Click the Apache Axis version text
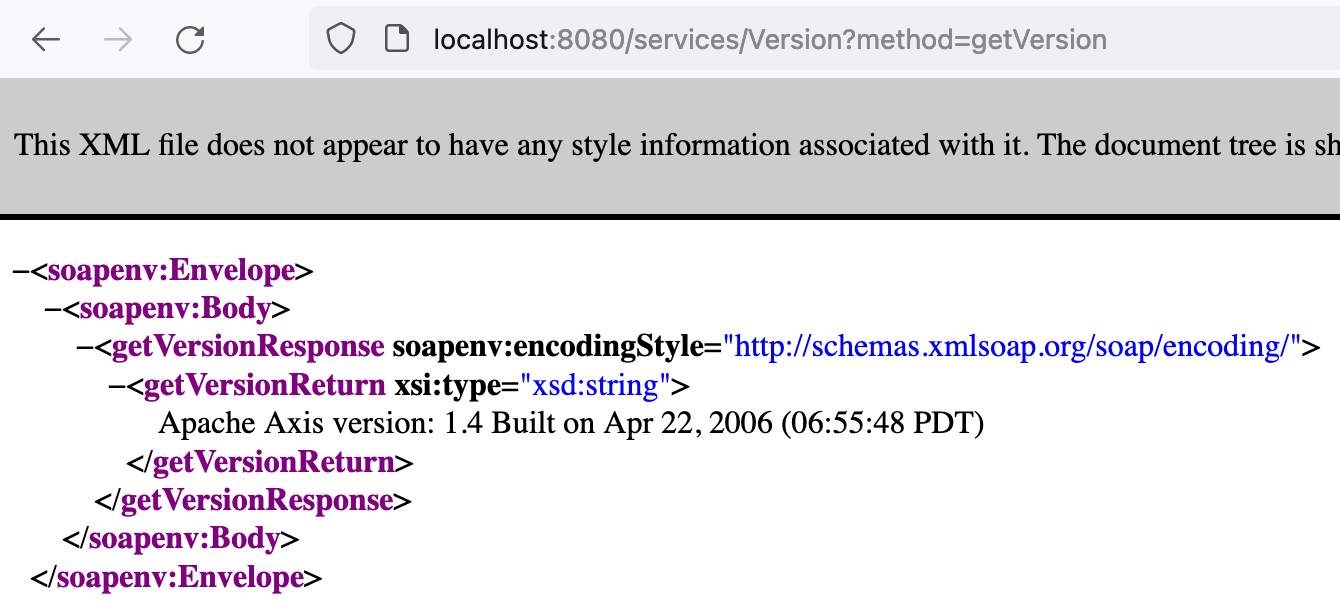This screenshot has width=1340, height=610. click(x=571, y=423)
